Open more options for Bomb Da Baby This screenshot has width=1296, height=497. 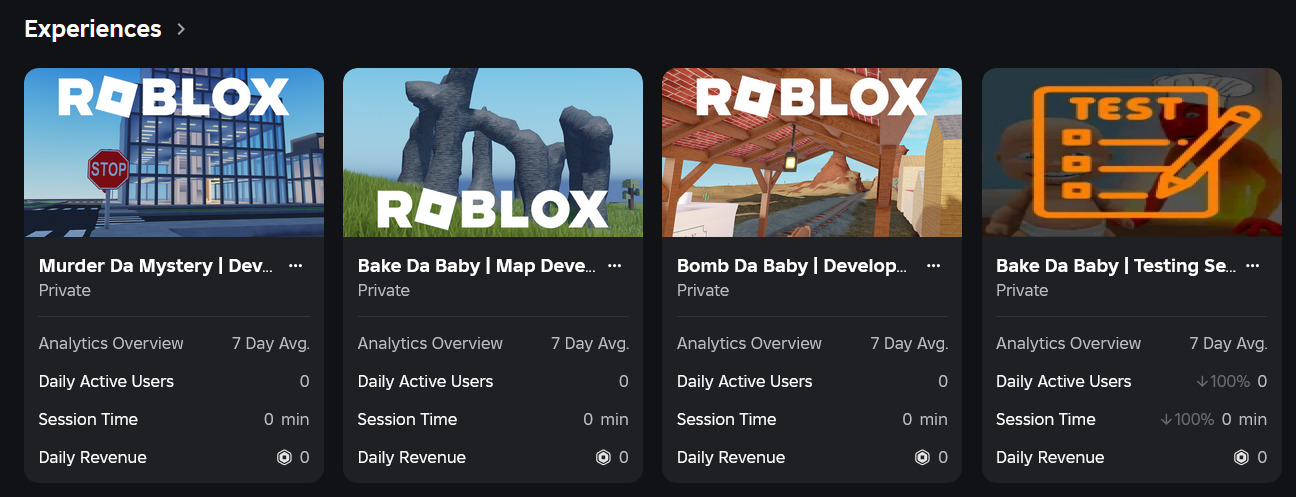(x=933, y=266)
